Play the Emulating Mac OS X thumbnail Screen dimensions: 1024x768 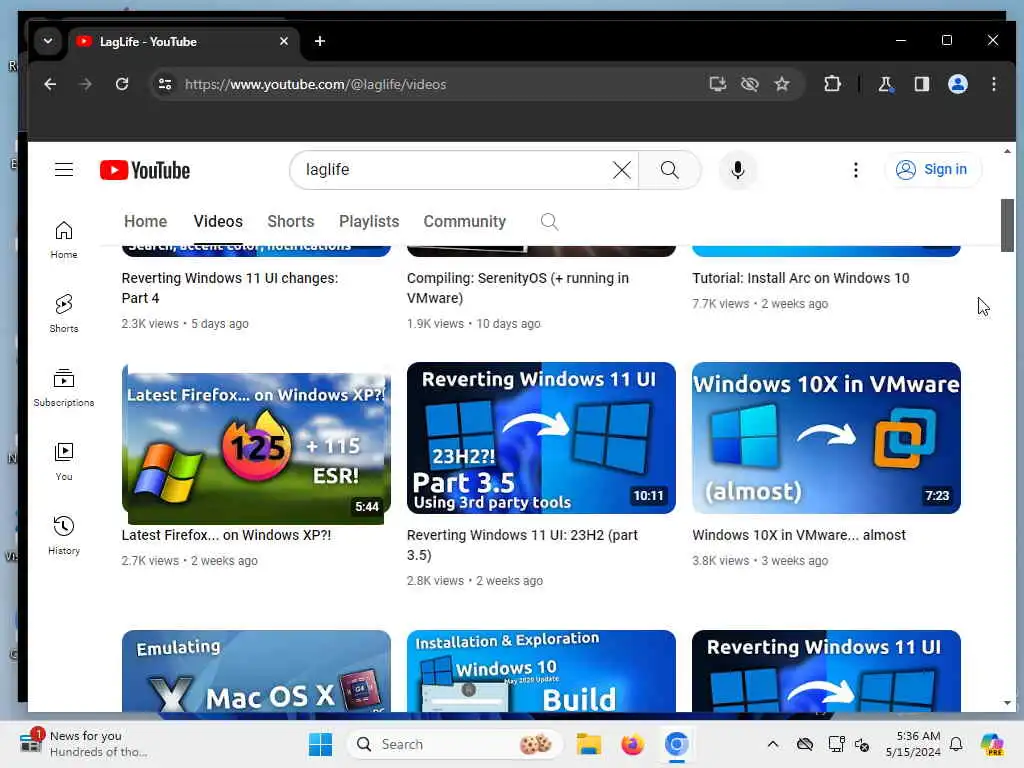256,671
